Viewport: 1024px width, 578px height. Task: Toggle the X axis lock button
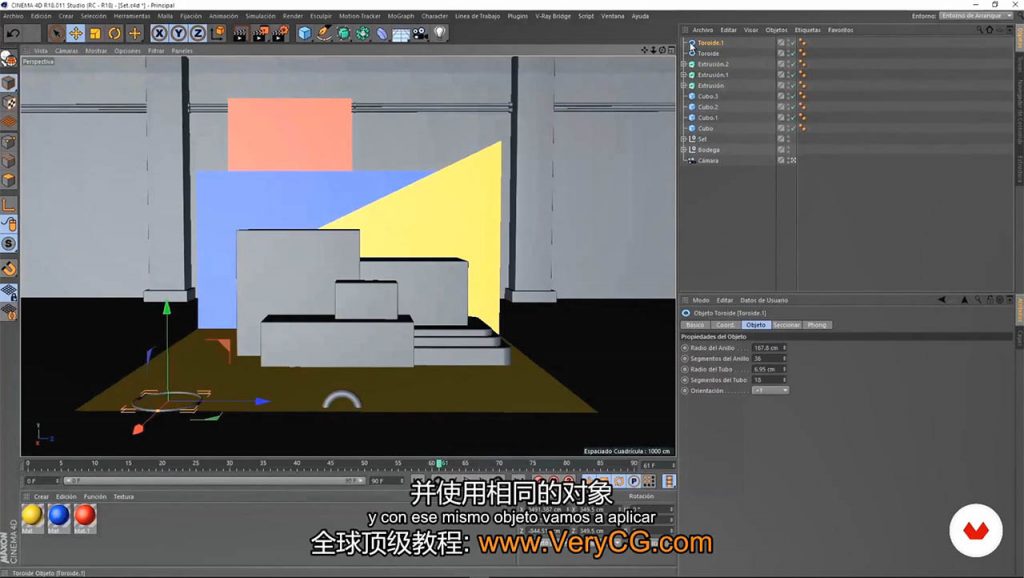pyautogui.click(x=159, y=33)
